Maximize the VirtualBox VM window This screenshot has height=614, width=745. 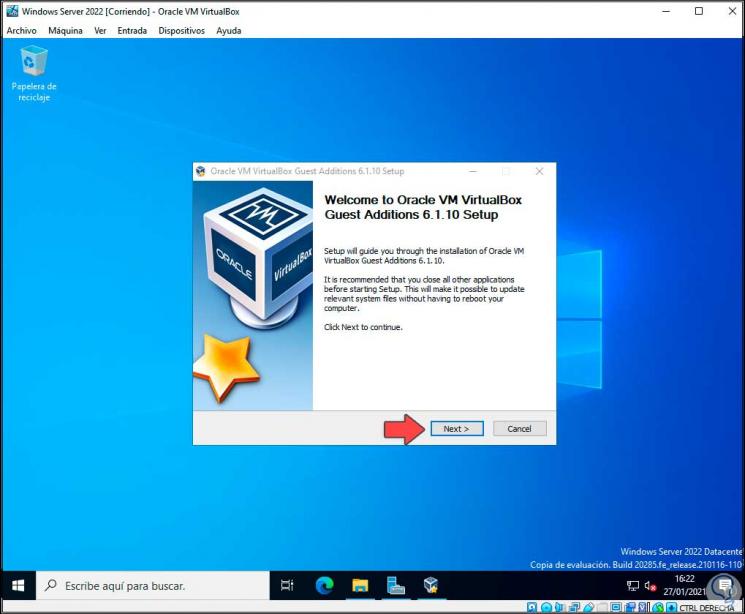click(x=699, y=11)
